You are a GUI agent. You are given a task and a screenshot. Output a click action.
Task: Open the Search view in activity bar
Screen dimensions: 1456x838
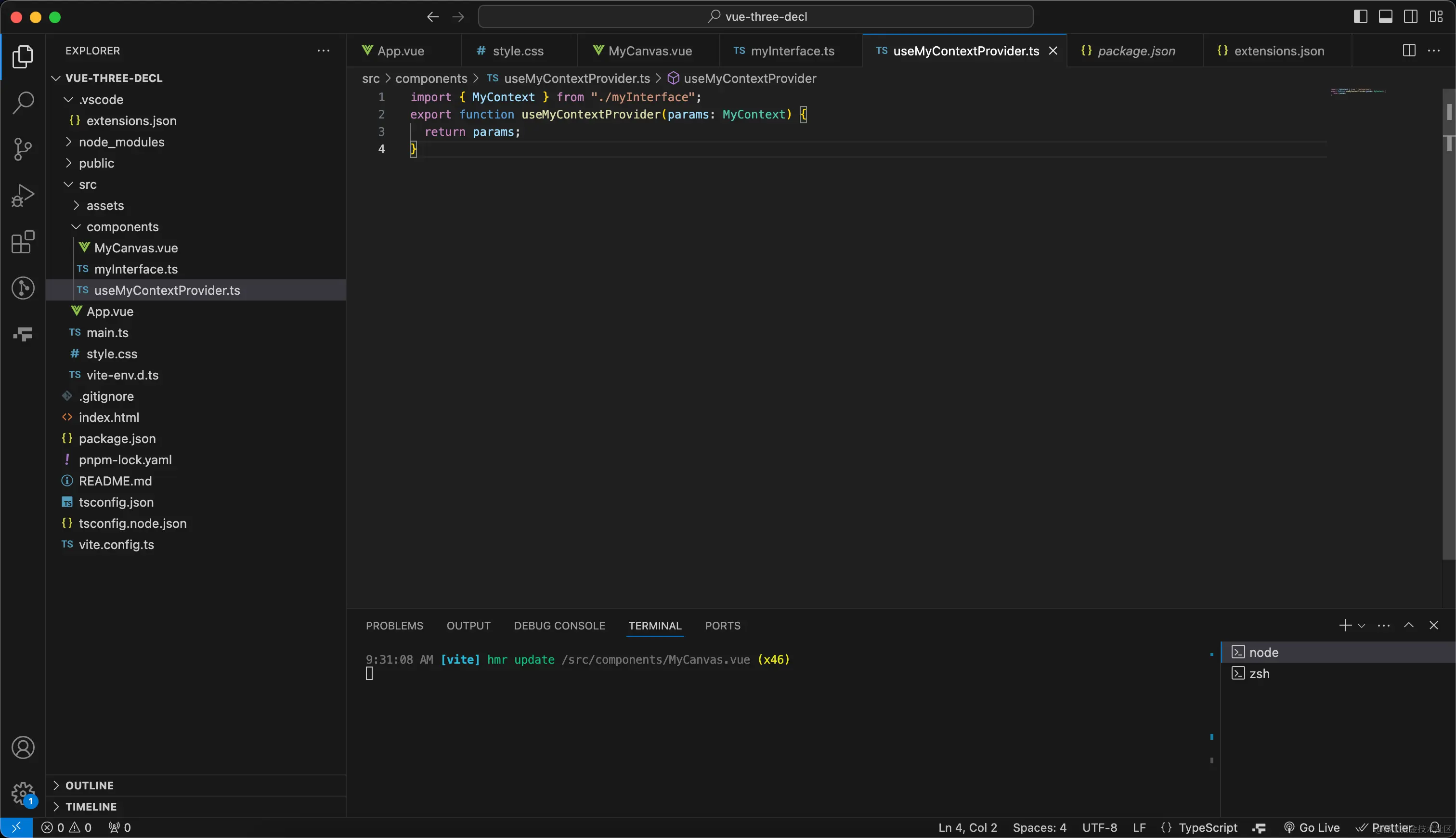[x=23, y=103]
